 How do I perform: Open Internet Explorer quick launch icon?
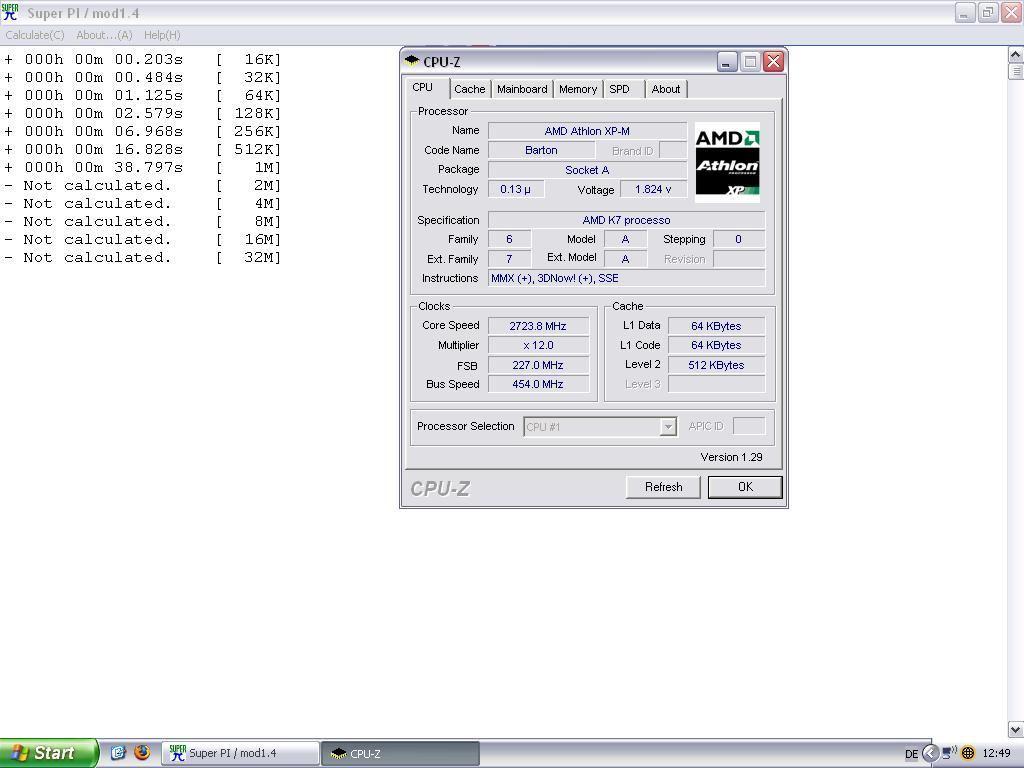pyautogui.click(x=118, y=752)
